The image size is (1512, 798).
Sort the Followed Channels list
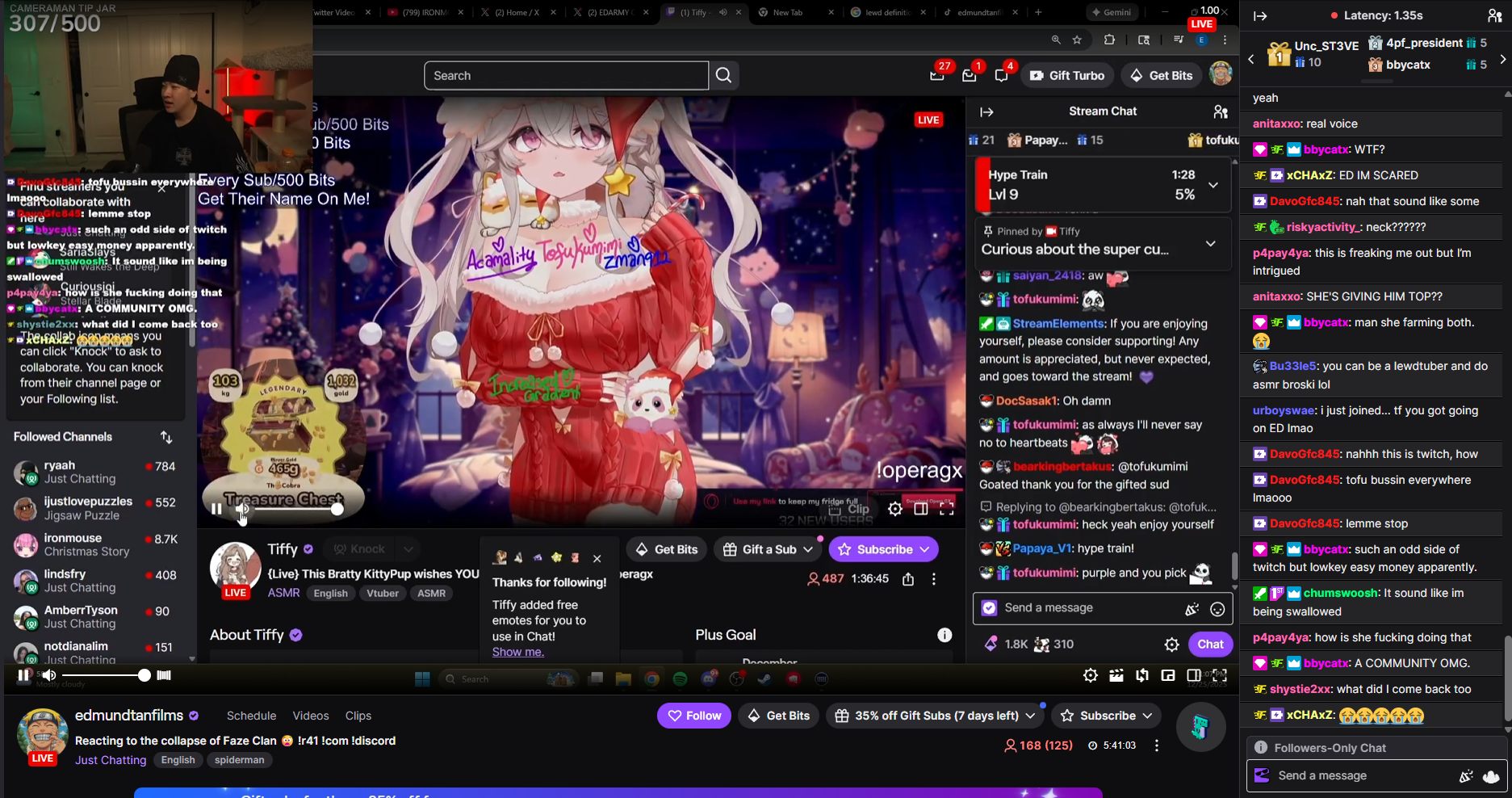166,437
